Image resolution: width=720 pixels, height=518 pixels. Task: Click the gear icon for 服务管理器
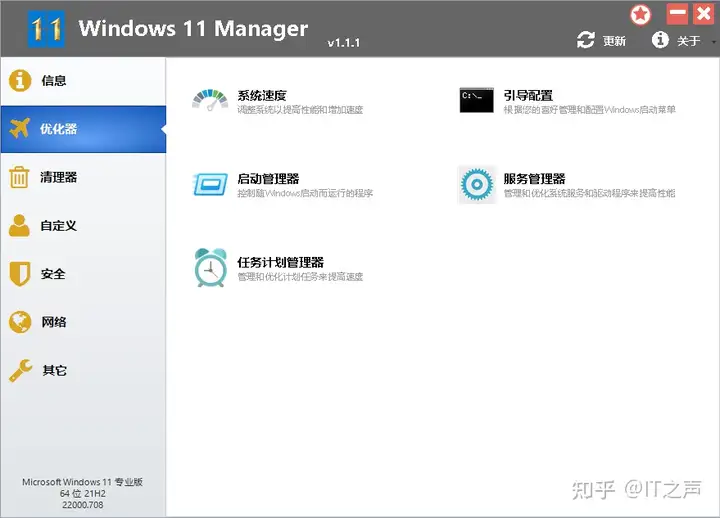point(477,185)
